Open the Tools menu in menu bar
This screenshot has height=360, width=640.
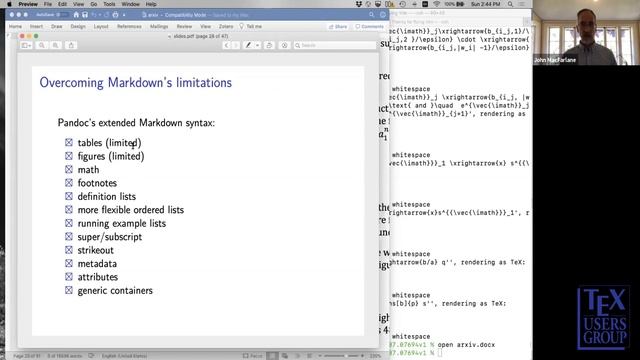(109, 4)
